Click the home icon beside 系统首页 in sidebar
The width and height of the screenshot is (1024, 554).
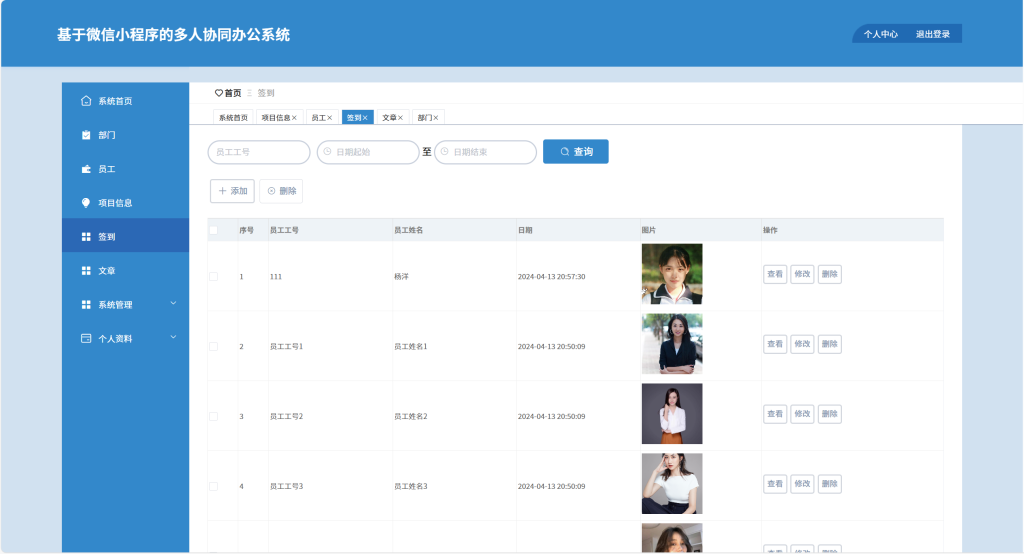(x=86, y=101)
